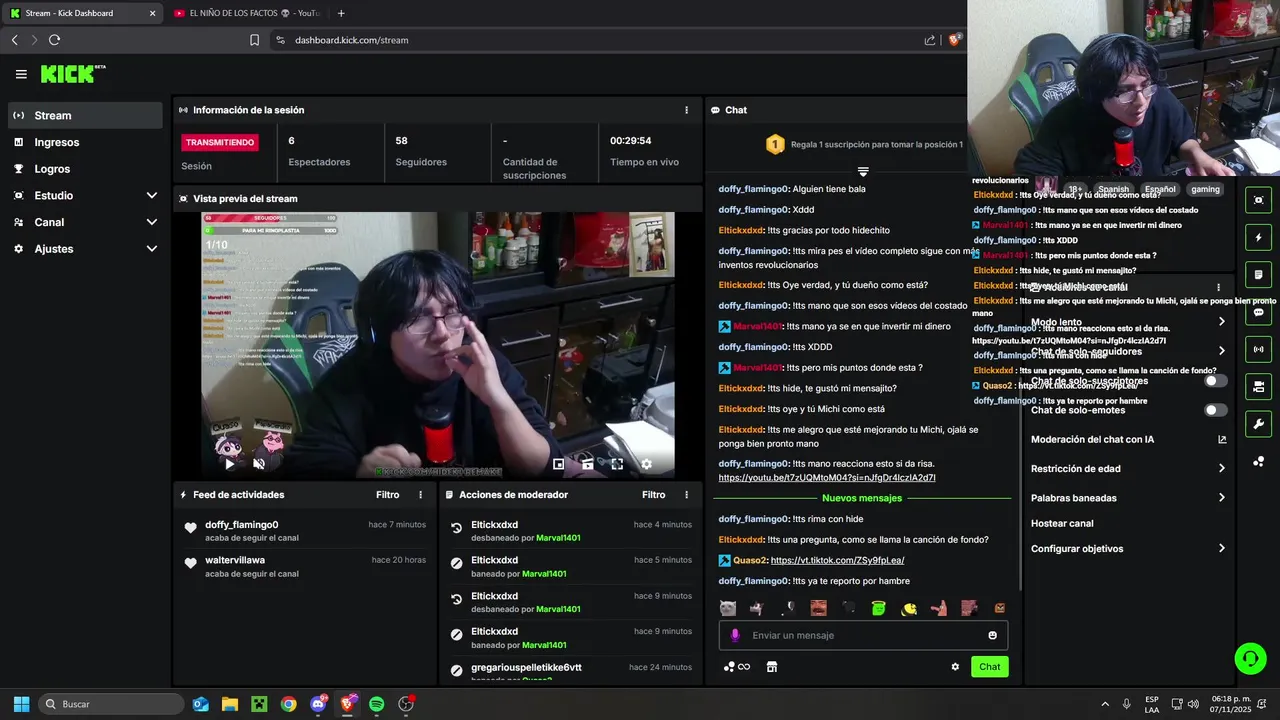The height and width of the screenshot is (720, 1280).
Task: Select the Stream - Kick Dashboard browser tab
Action: (84, 13)
